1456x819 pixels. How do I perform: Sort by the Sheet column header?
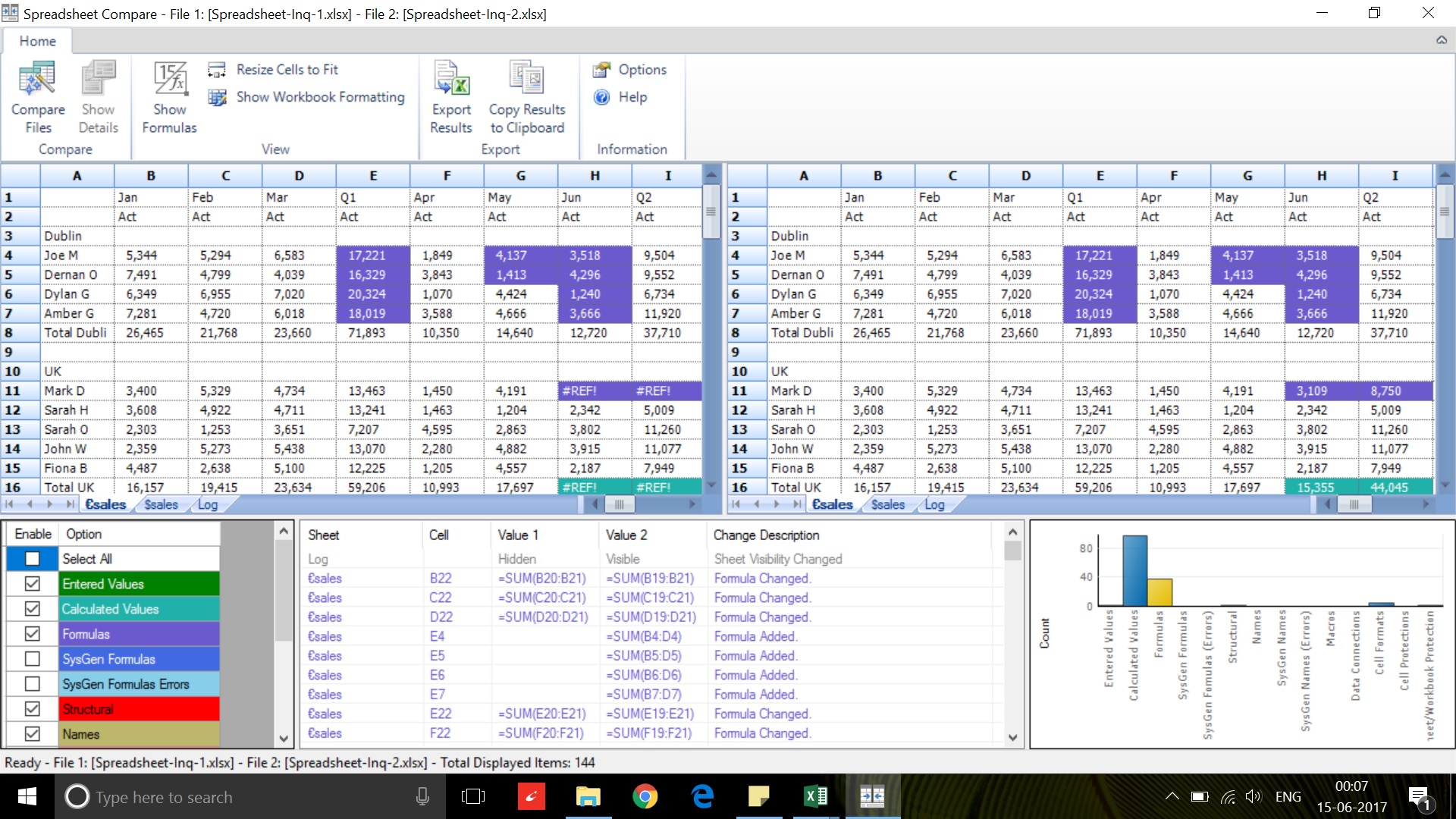(x=361, y=535)
